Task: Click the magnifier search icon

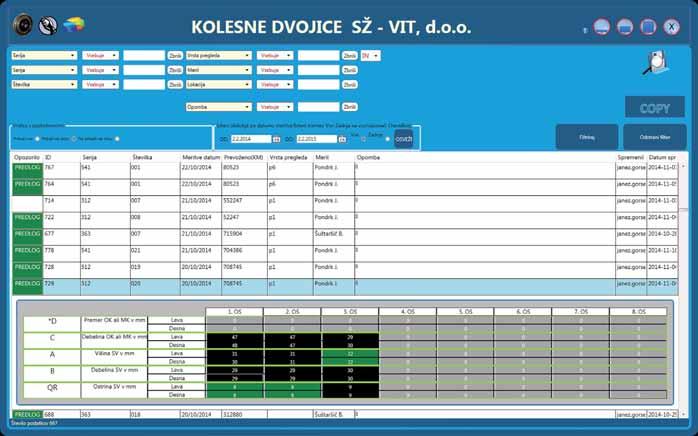Action: coord(656,62)
